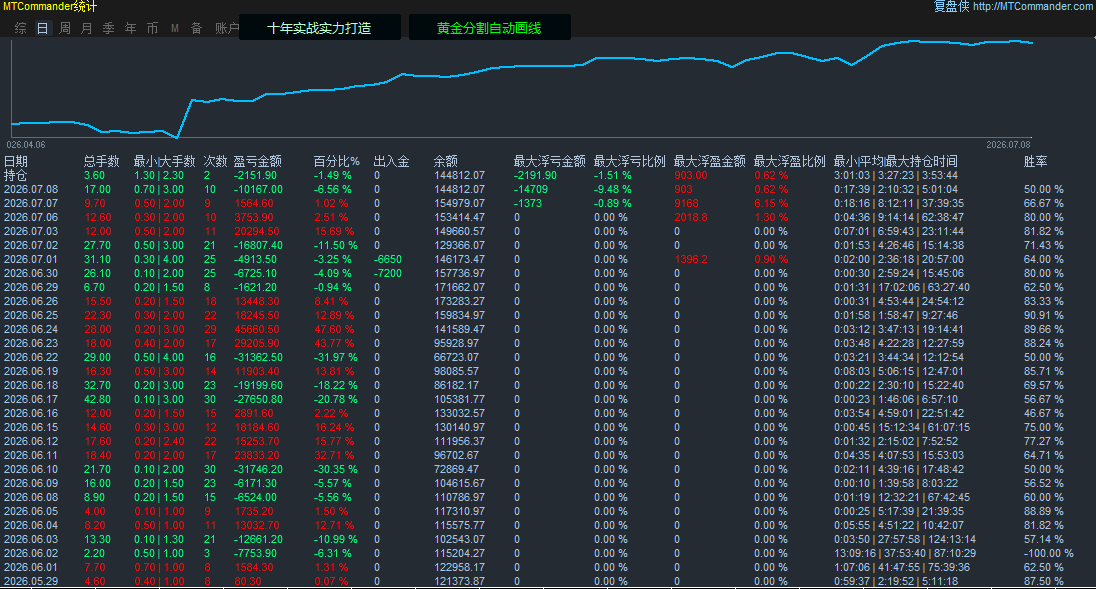This screenshot has width=1096, height=589.
Task: Click the equity curve's sharp rise point
Action: pyautogui.click(x=185, y=119)
